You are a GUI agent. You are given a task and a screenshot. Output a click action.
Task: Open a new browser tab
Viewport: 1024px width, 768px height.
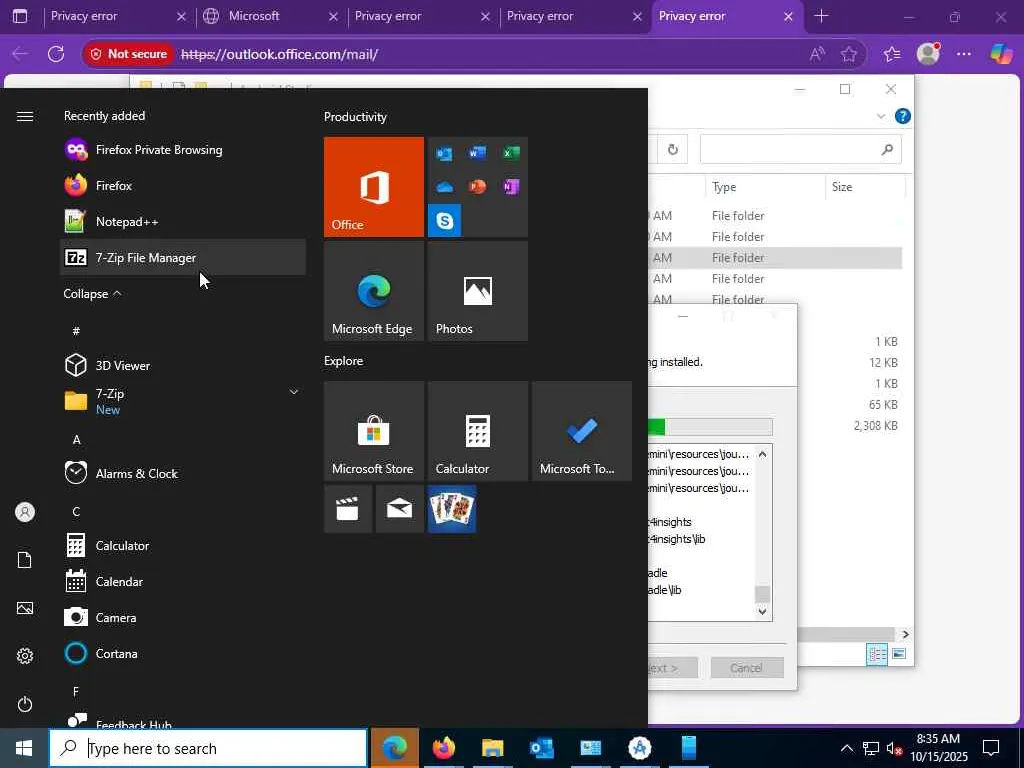822,16
